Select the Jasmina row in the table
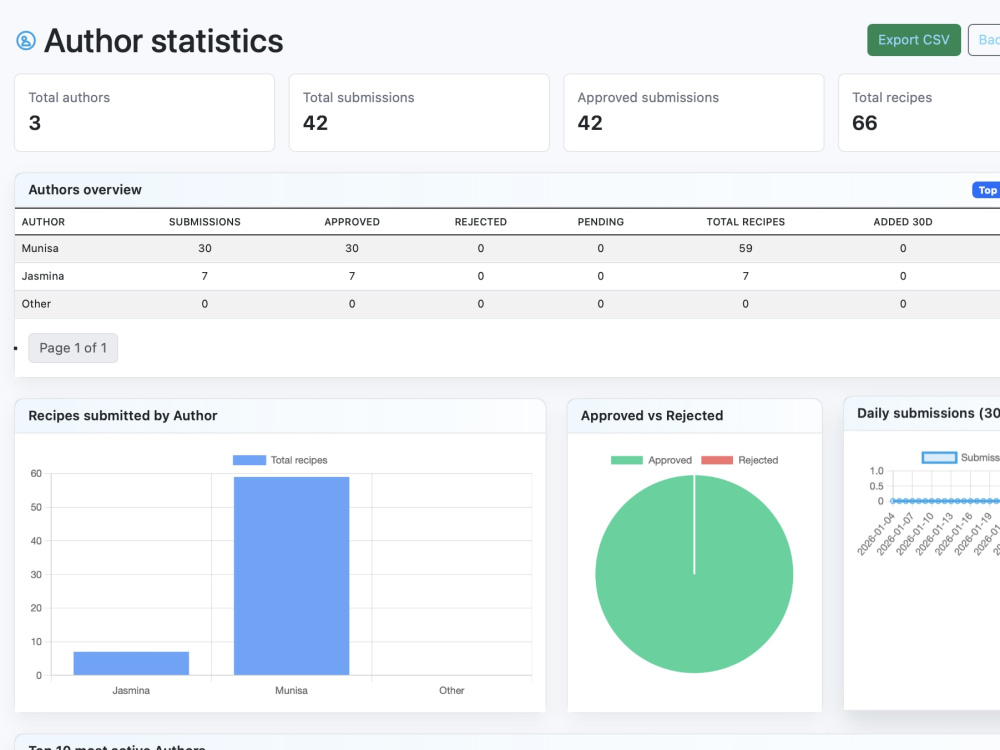 click(x=507, y=276)
